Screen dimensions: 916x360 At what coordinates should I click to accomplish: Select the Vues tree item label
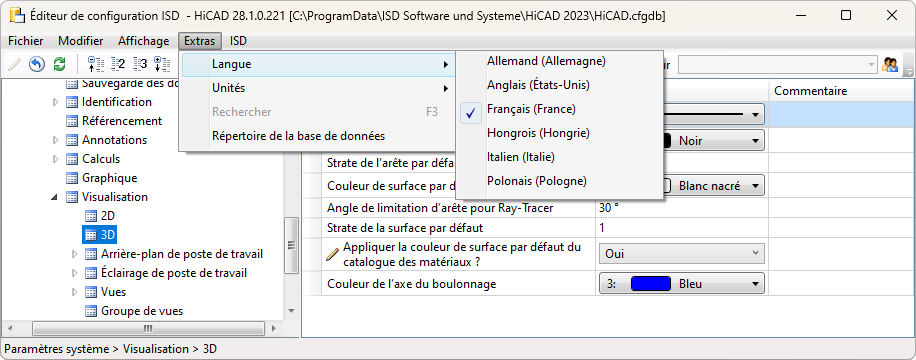[113, 292]
